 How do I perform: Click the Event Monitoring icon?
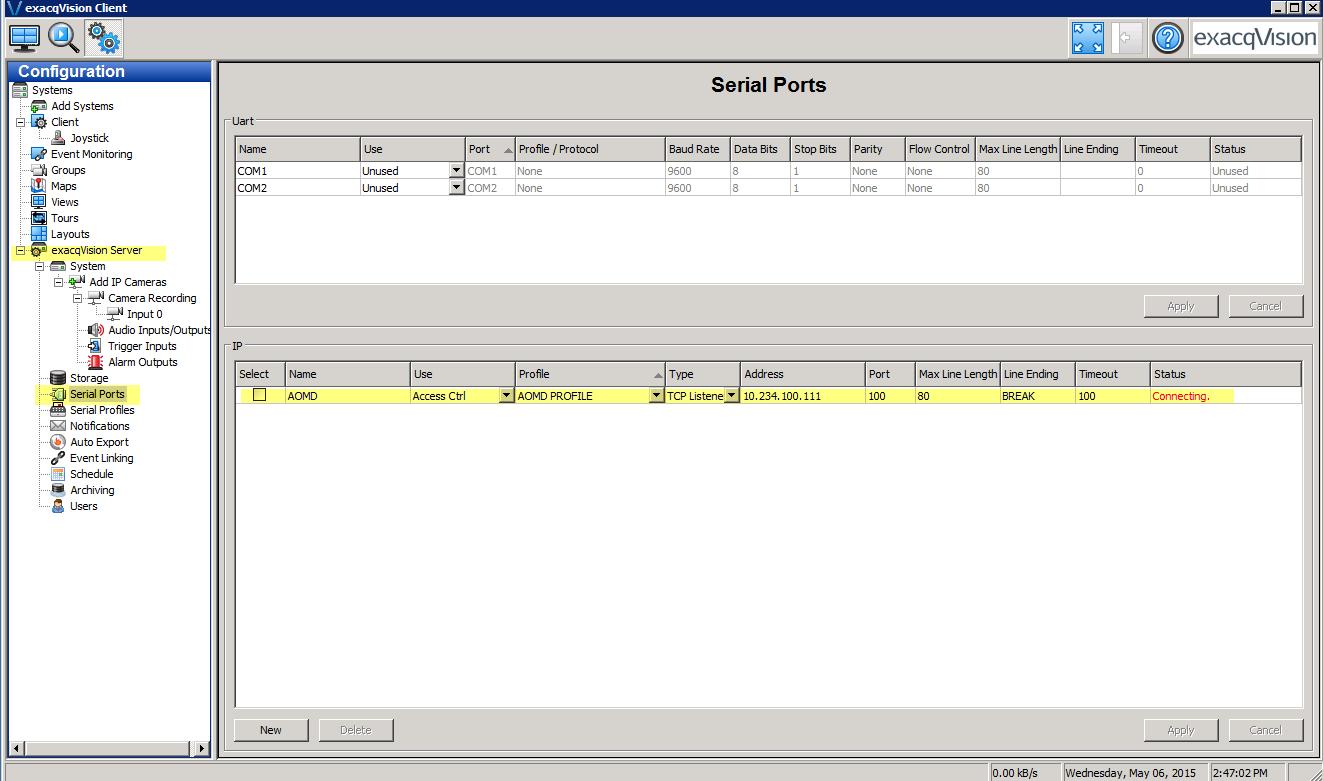[x=39, y=154]
